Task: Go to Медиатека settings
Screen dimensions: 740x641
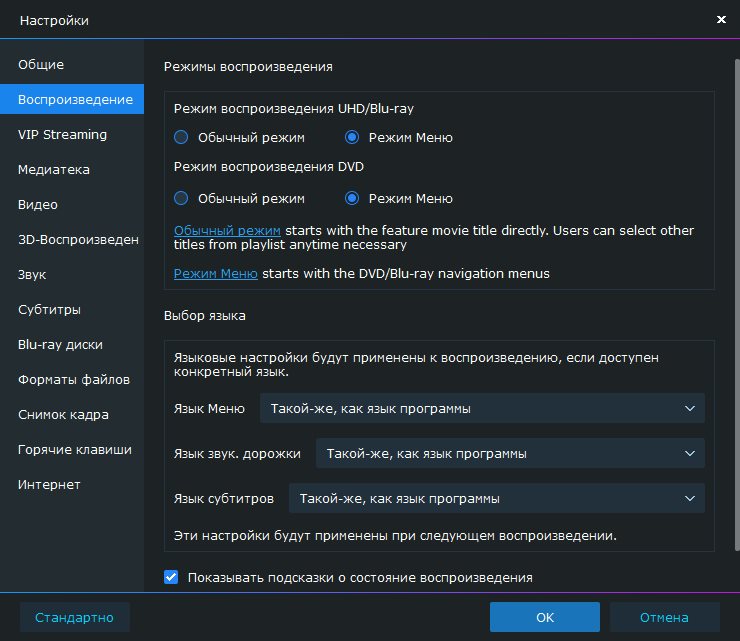Action: click(x=72, y=169)
